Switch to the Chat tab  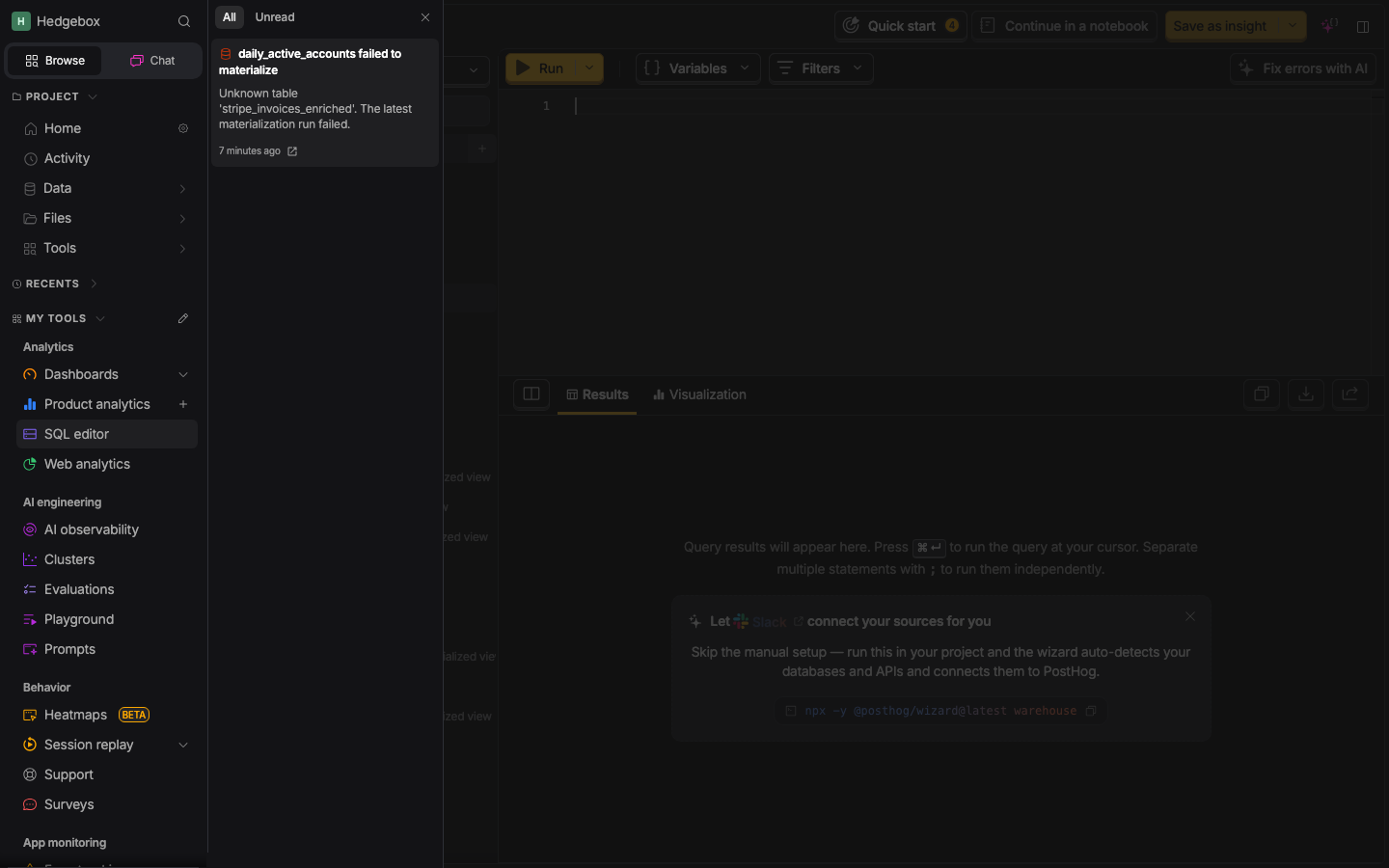click(152, 61)
